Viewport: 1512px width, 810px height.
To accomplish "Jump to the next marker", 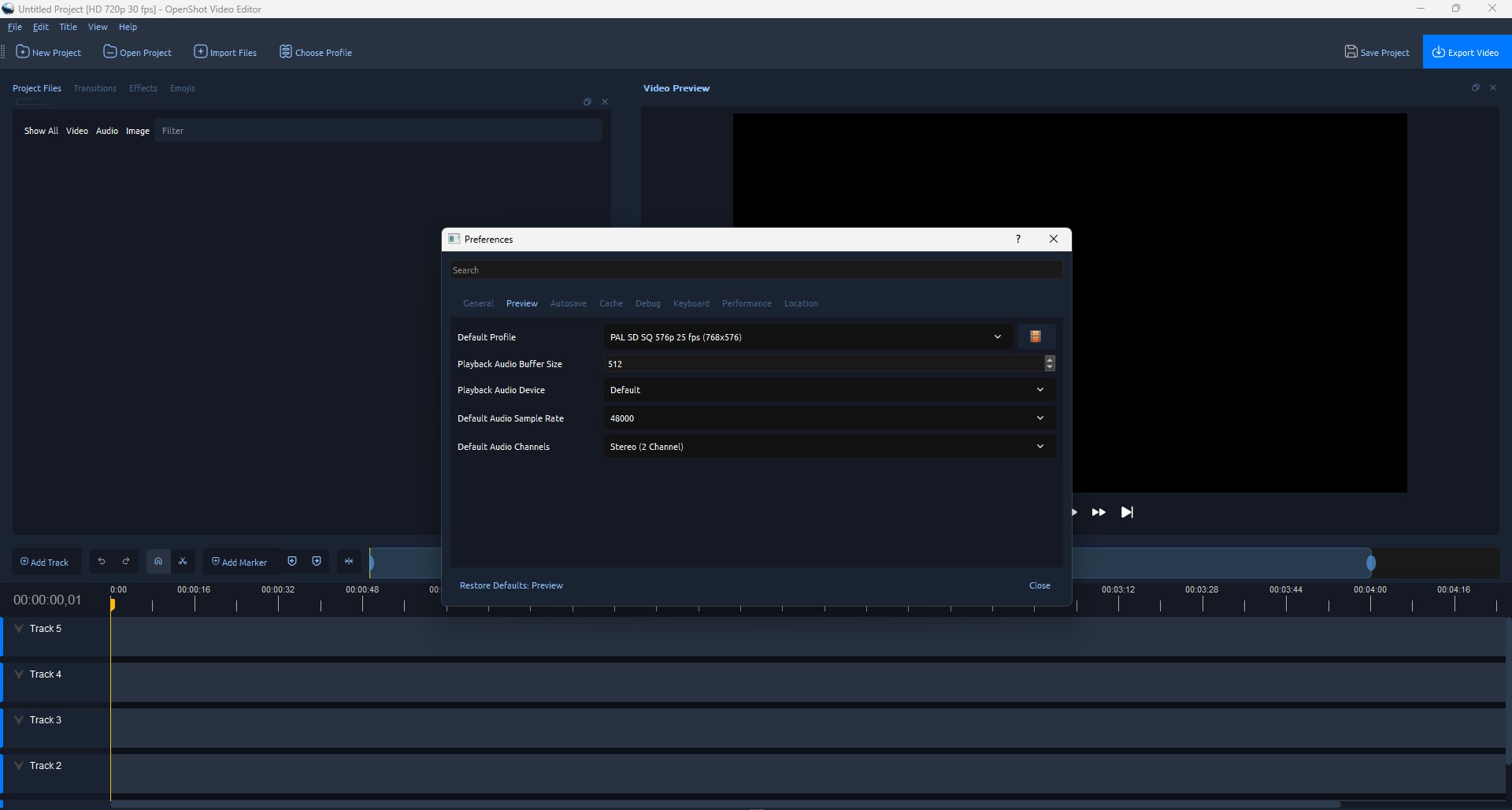I will [317, 561].
